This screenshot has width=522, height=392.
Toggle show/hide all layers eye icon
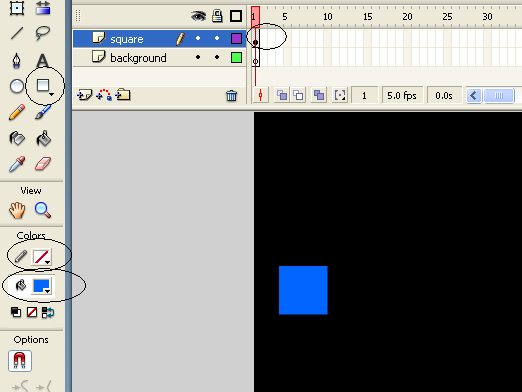pos(198,16)
